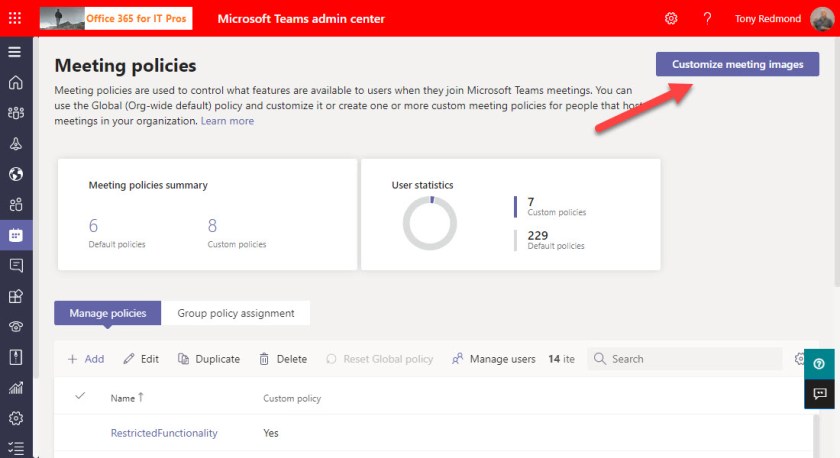Screen dimensions: 840x458
Task: Click Microsoft Teams admin center title
Action: coord(301,19)
